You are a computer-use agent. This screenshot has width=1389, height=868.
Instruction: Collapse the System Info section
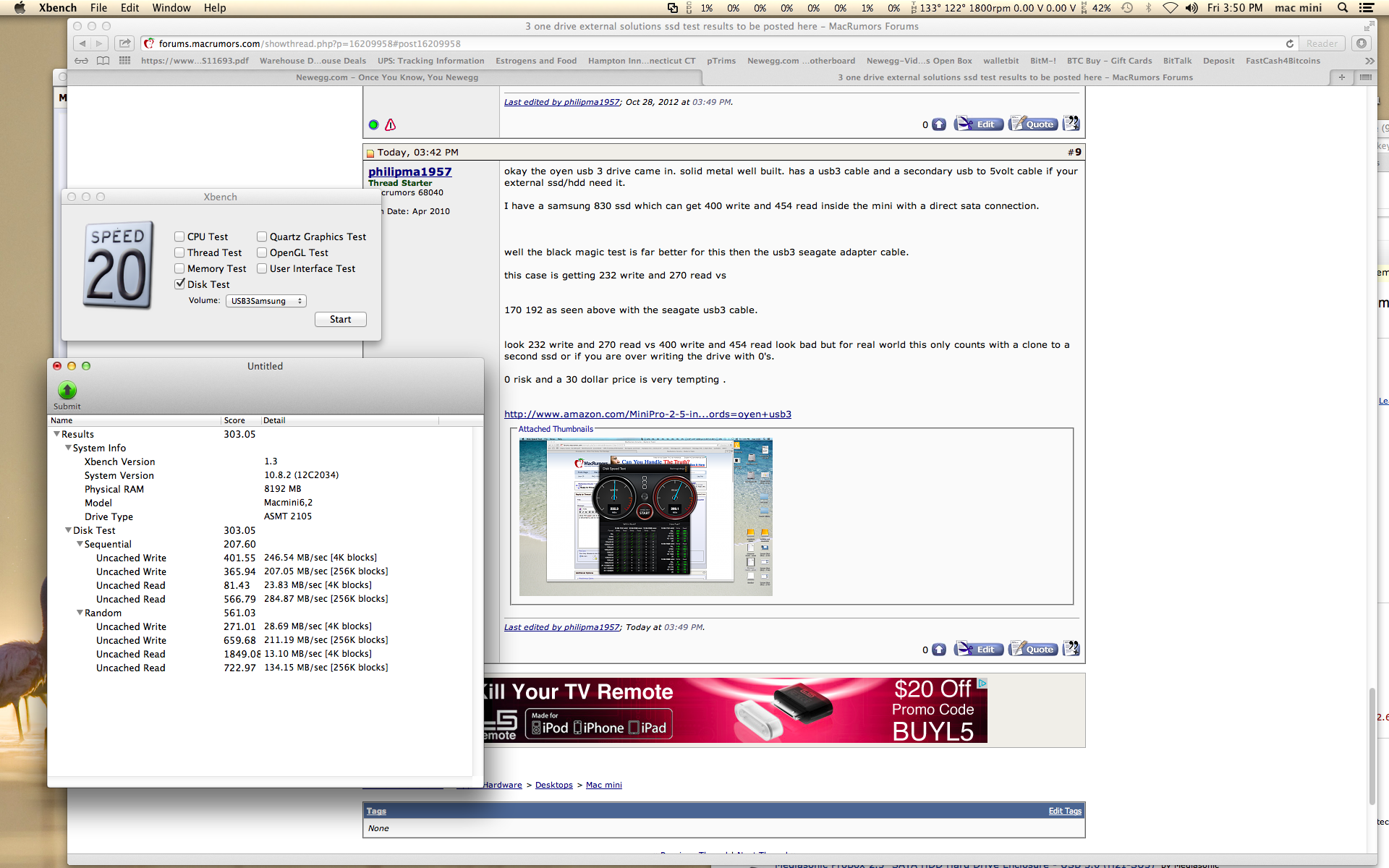[x=68, y=448]
